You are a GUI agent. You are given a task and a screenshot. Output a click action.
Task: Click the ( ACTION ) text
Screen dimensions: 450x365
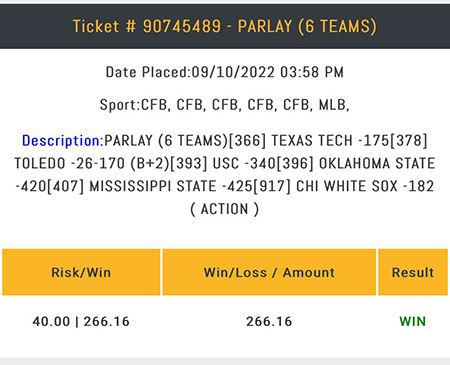tap(224, 209)
